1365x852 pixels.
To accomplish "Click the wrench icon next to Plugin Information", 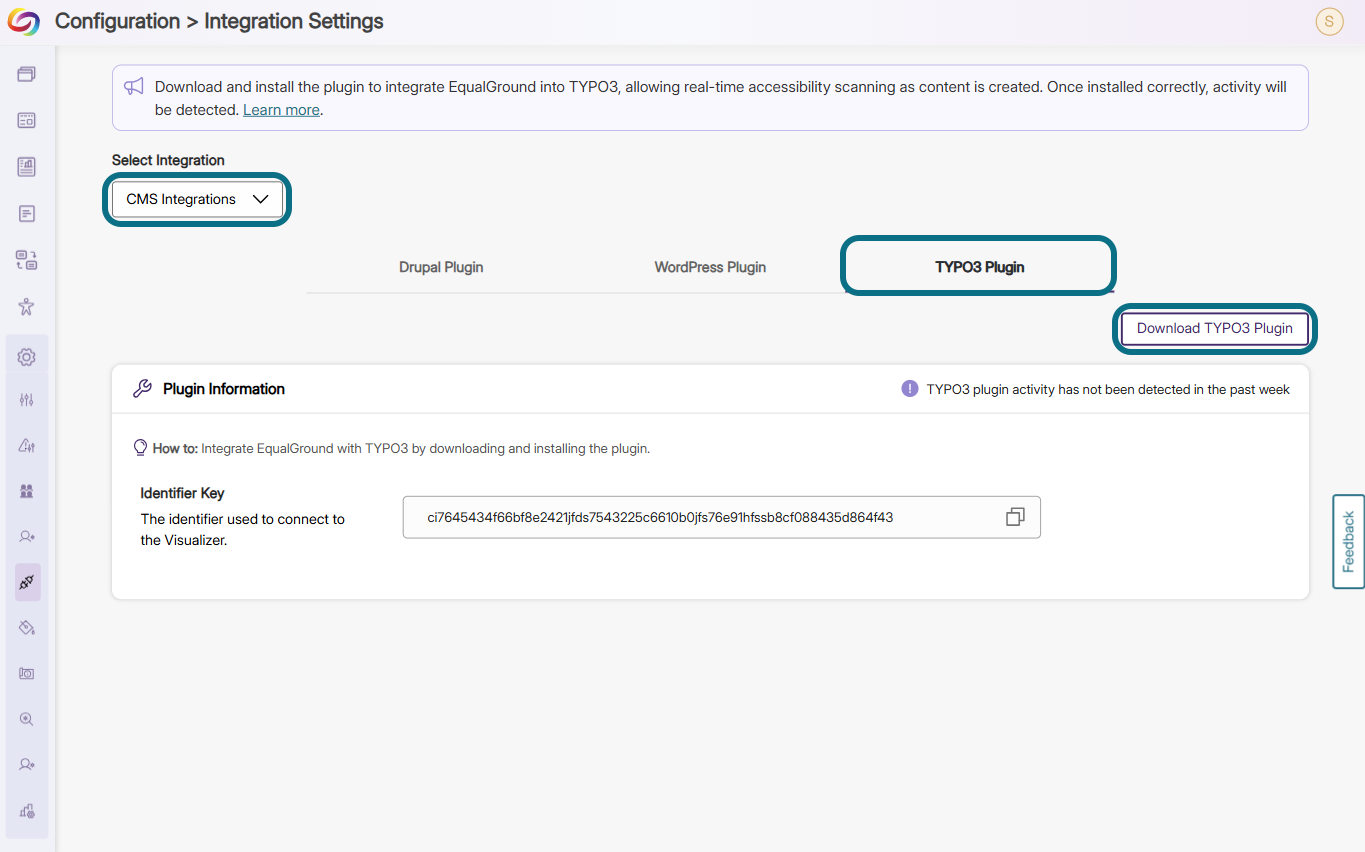I will (x=142, y=389).
